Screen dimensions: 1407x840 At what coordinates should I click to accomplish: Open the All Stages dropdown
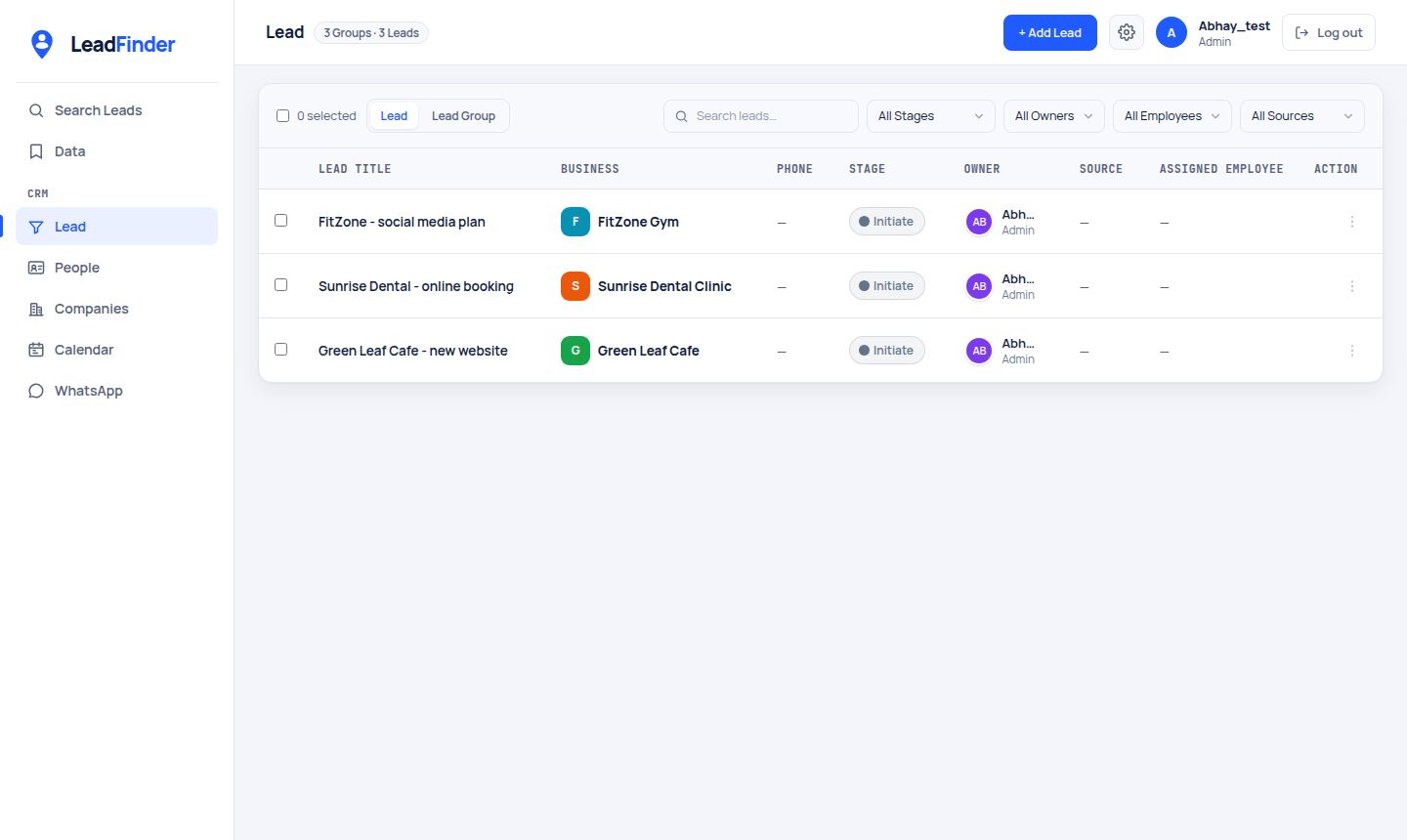tap(931, 116)
